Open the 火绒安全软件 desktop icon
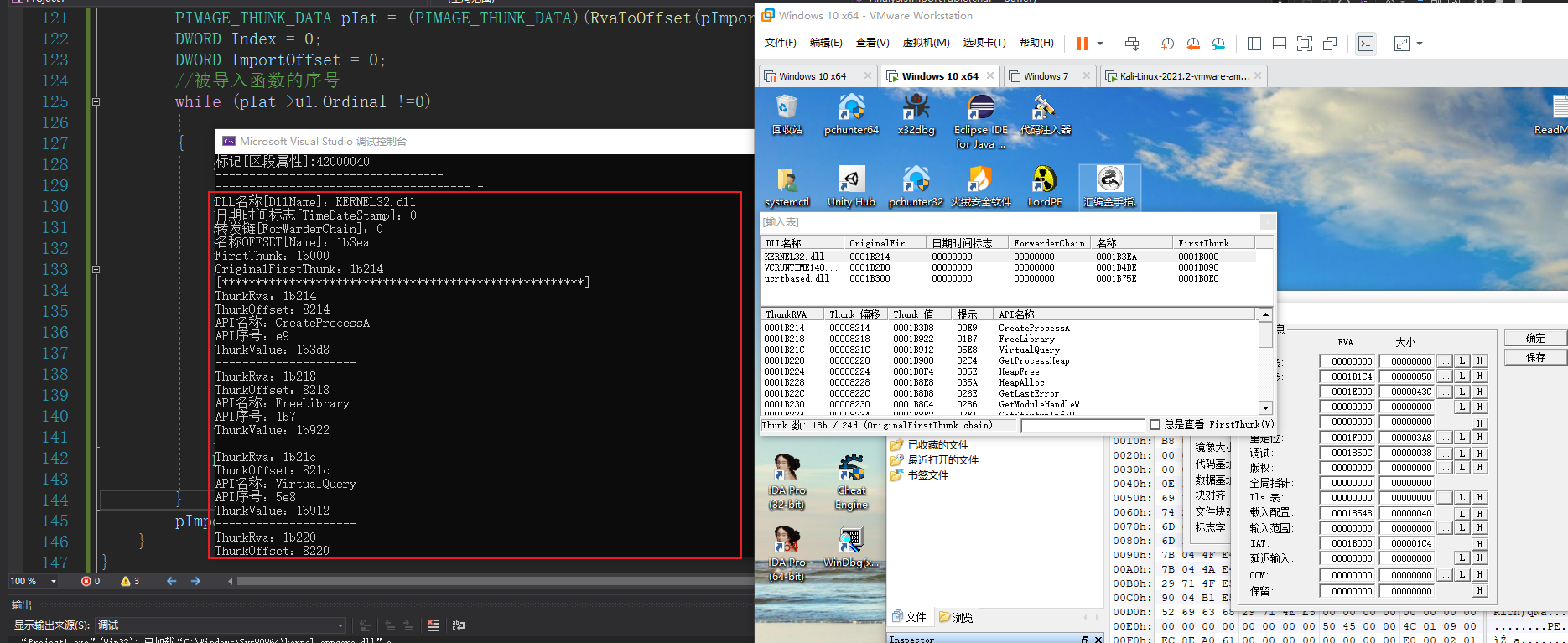Screen dimensions: 1568x643 coord(980,187)
